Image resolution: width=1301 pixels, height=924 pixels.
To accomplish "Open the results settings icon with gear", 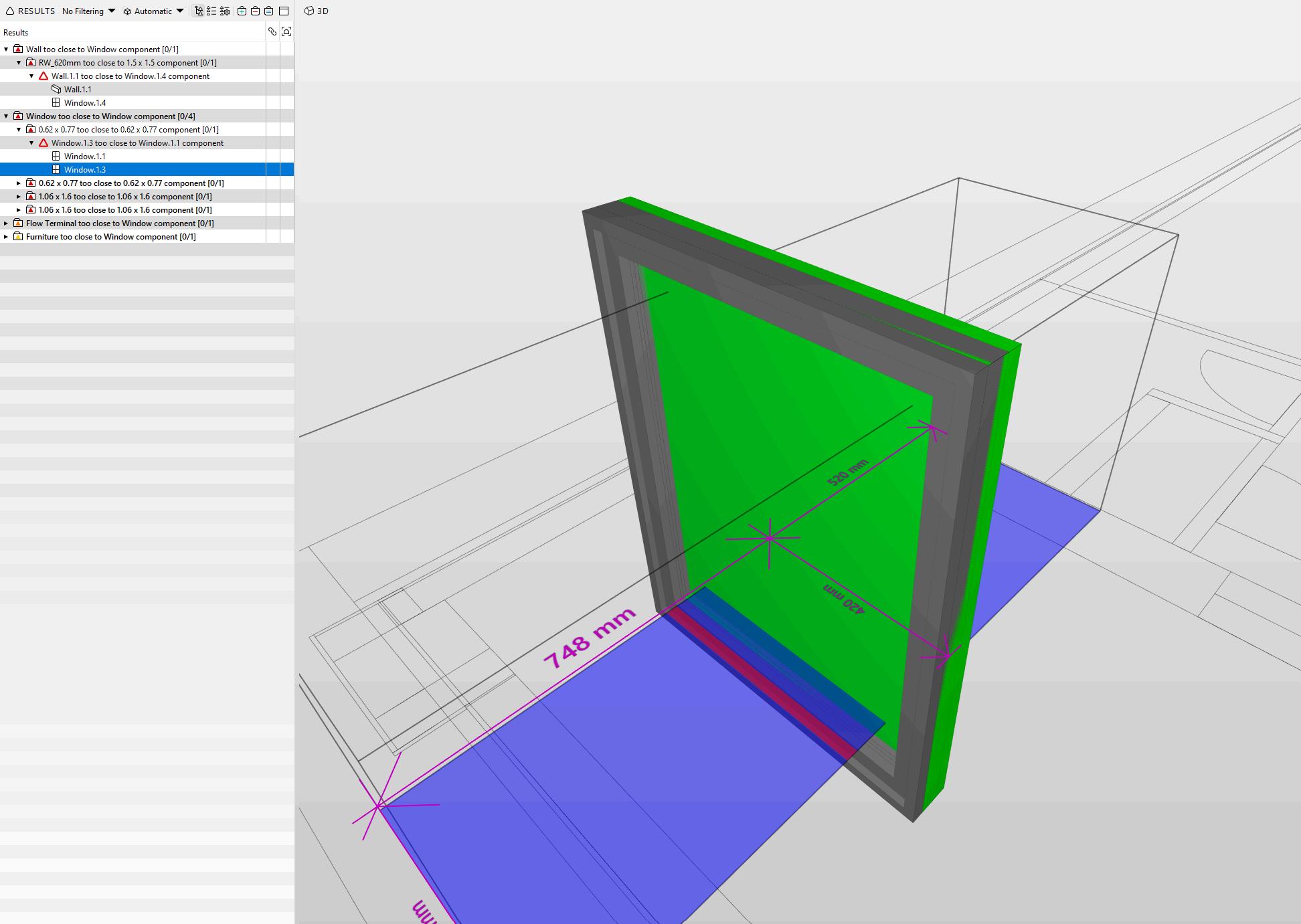I will [225, 11].
